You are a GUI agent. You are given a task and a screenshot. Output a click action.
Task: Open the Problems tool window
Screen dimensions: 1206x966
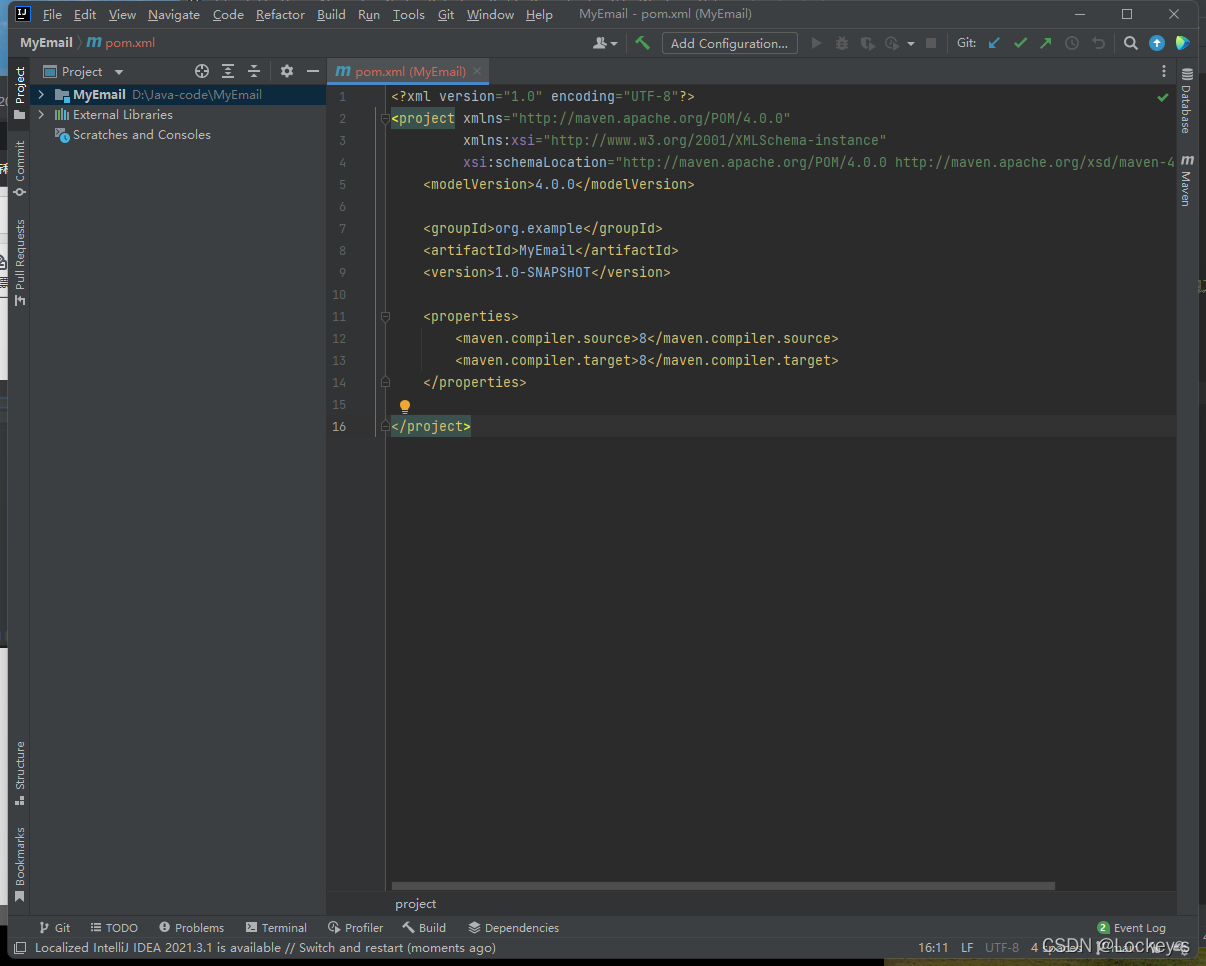pyautogui.click(x=191, y=928)
